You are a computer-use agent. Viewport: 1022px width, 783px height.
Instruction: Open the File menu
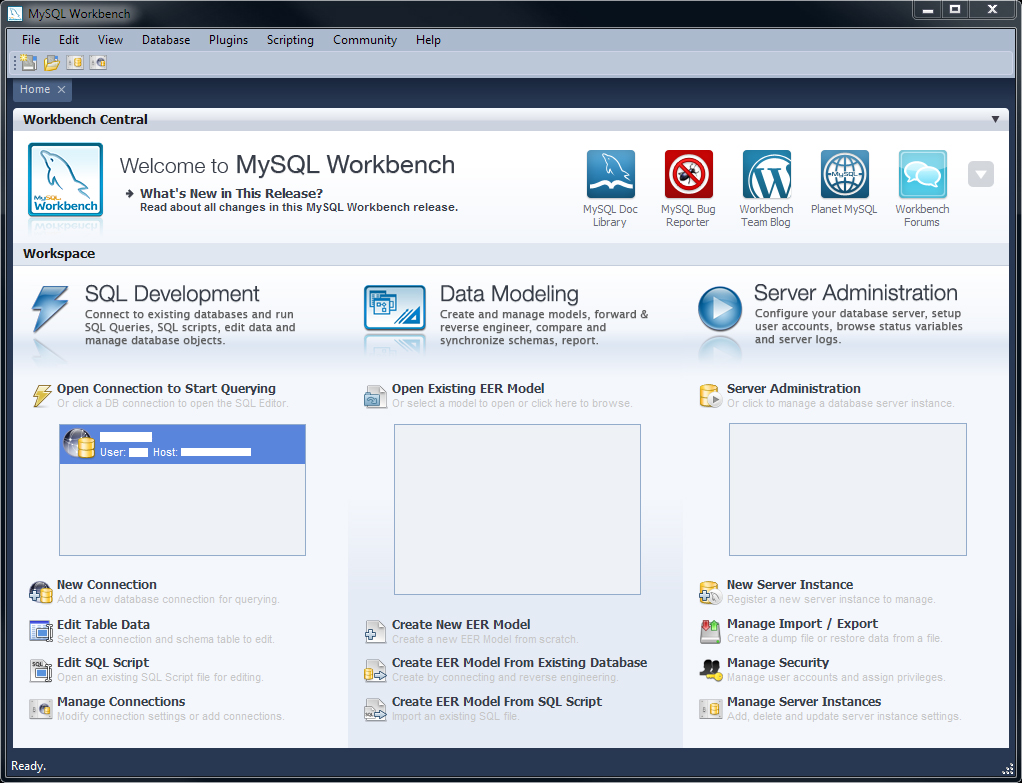coord(31,40)
